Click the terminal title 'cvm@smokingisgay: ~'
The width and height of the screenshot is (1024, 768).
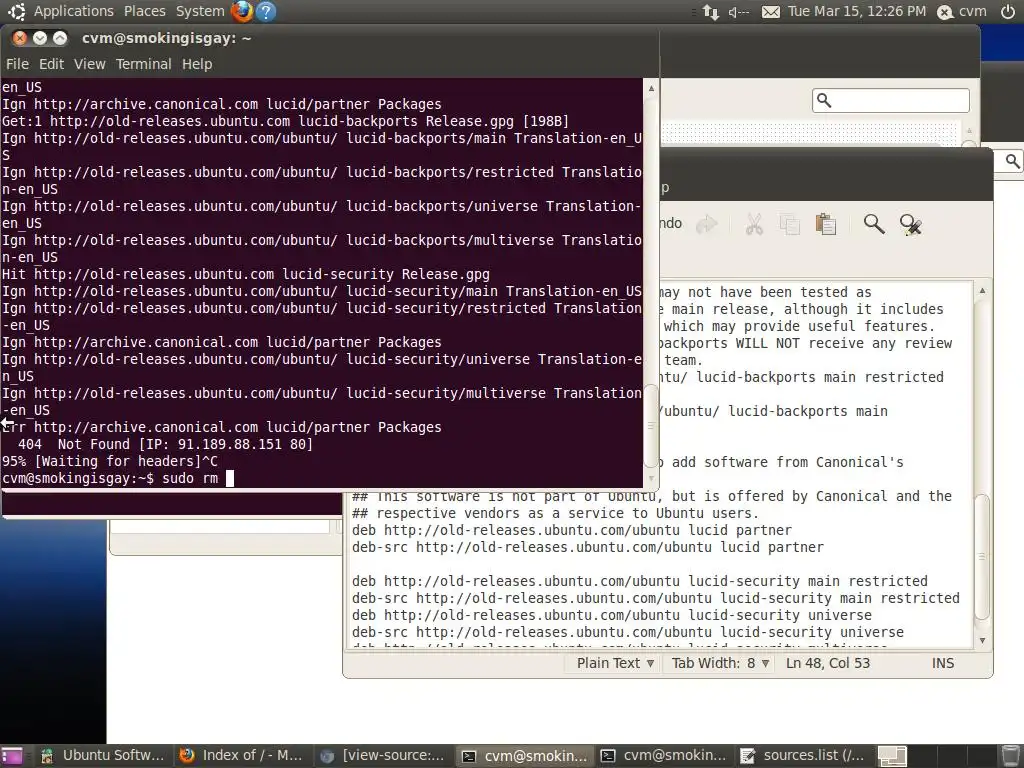167,38
